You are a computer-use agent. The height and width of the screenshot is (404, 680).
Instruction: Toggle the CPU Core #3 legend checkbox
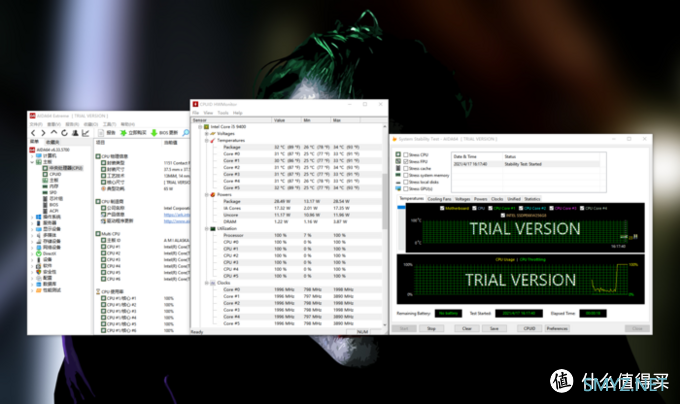(552, 208)
